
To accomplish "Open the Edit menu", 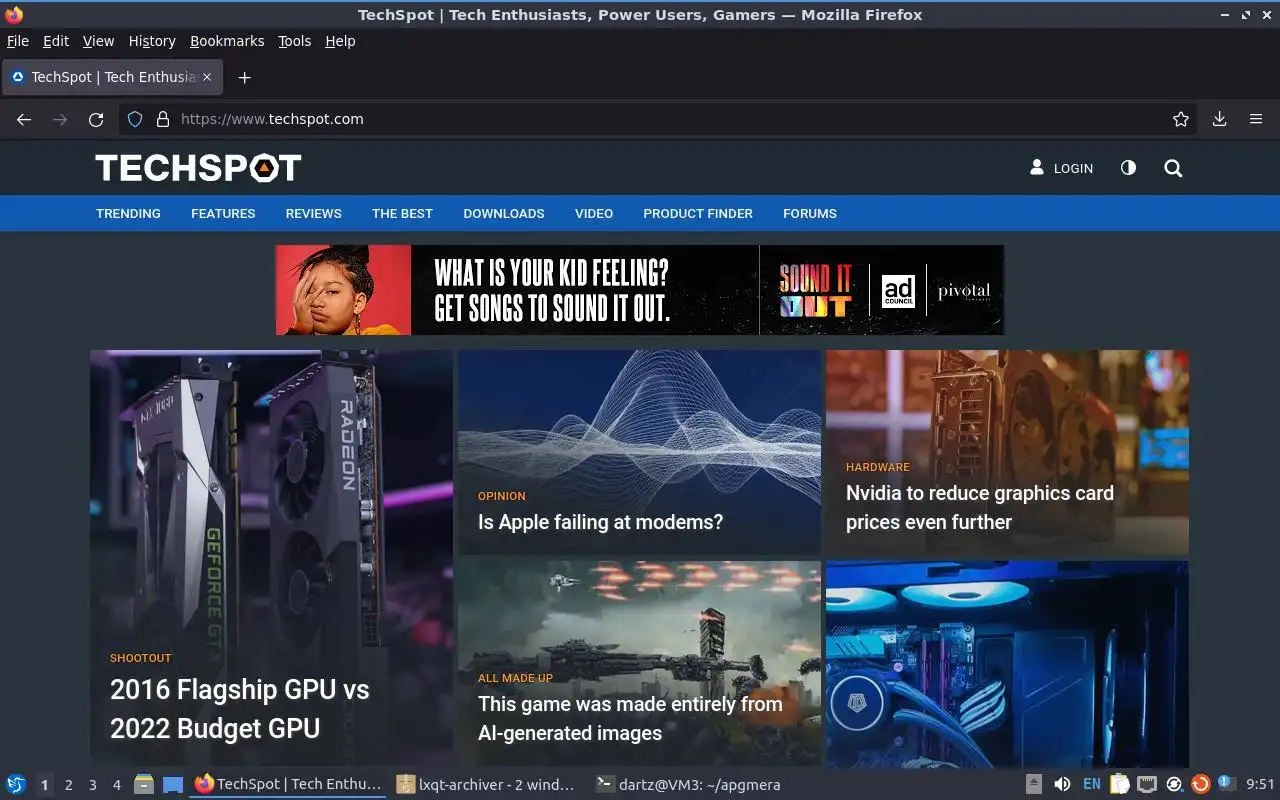I will 56,41.
